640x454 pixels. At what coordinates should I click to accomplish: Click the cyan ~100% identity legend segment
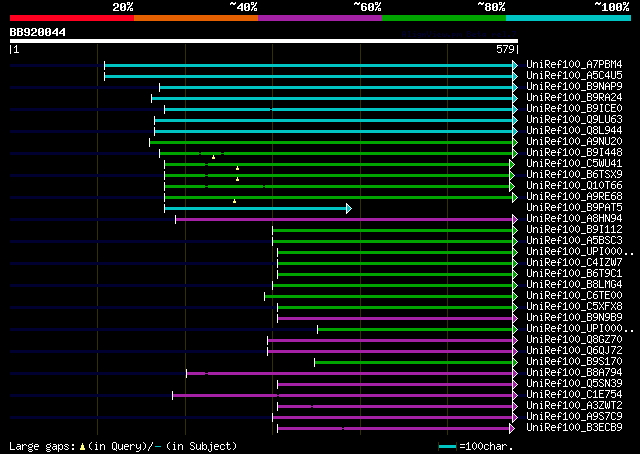pos(569,18)
